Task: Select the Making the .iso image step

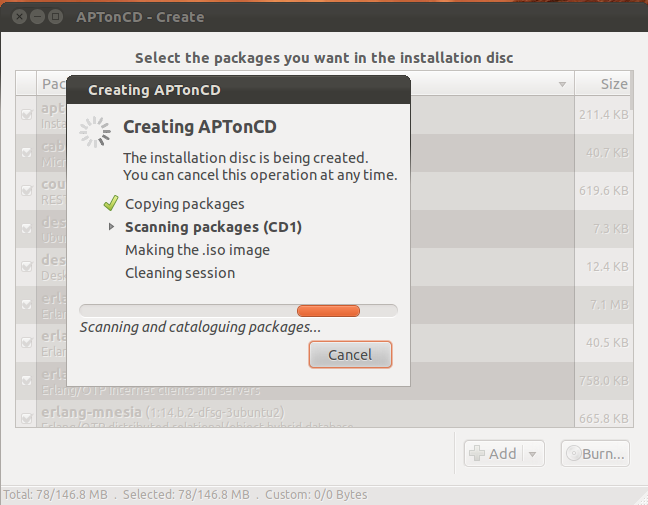Action: point(198,250)
